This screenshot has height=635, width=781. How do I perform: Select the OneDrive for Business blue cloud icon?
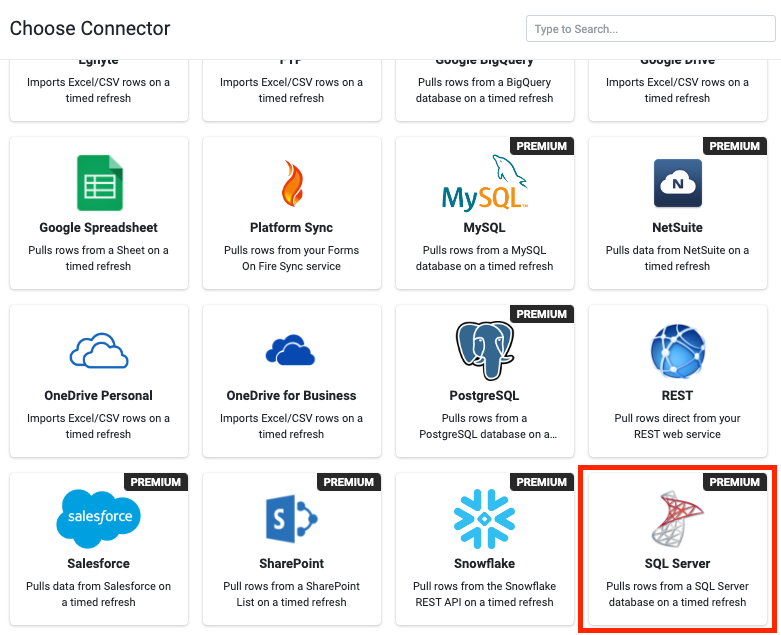coord(290,350)
